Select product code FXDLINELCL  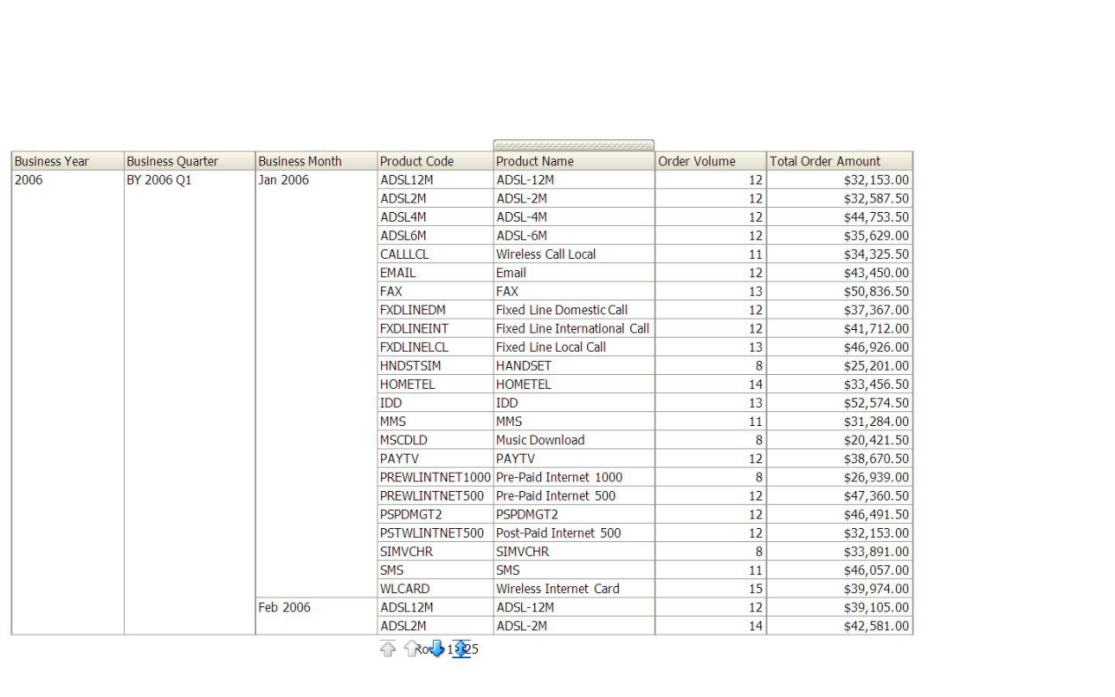(414, 347)
